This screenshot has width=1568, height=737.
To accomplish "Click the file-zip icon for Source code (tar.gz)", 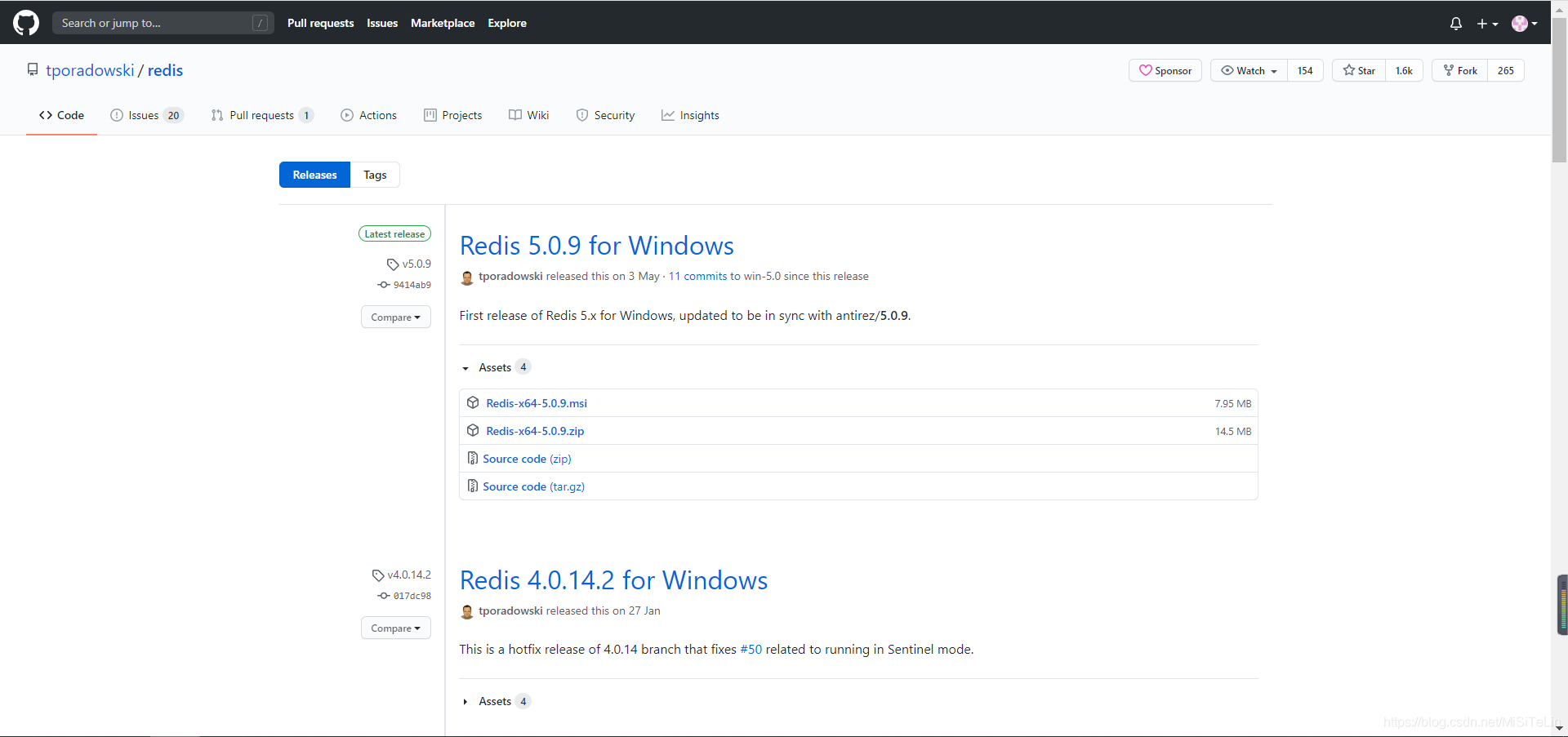I will [472, 486].
